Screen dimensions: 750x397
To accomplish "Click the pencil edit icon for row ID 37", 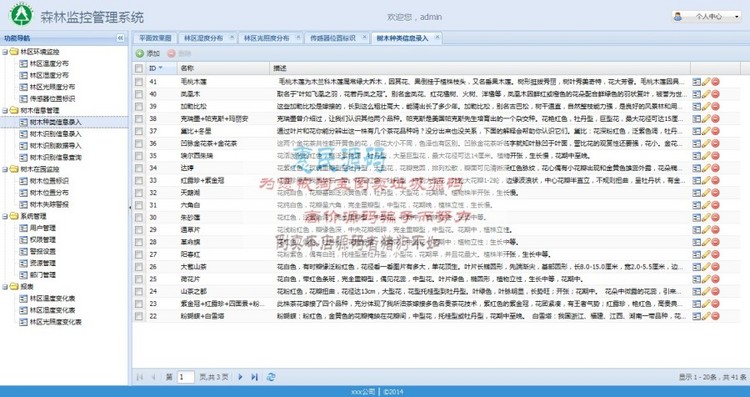I will [x=706, y=131].
